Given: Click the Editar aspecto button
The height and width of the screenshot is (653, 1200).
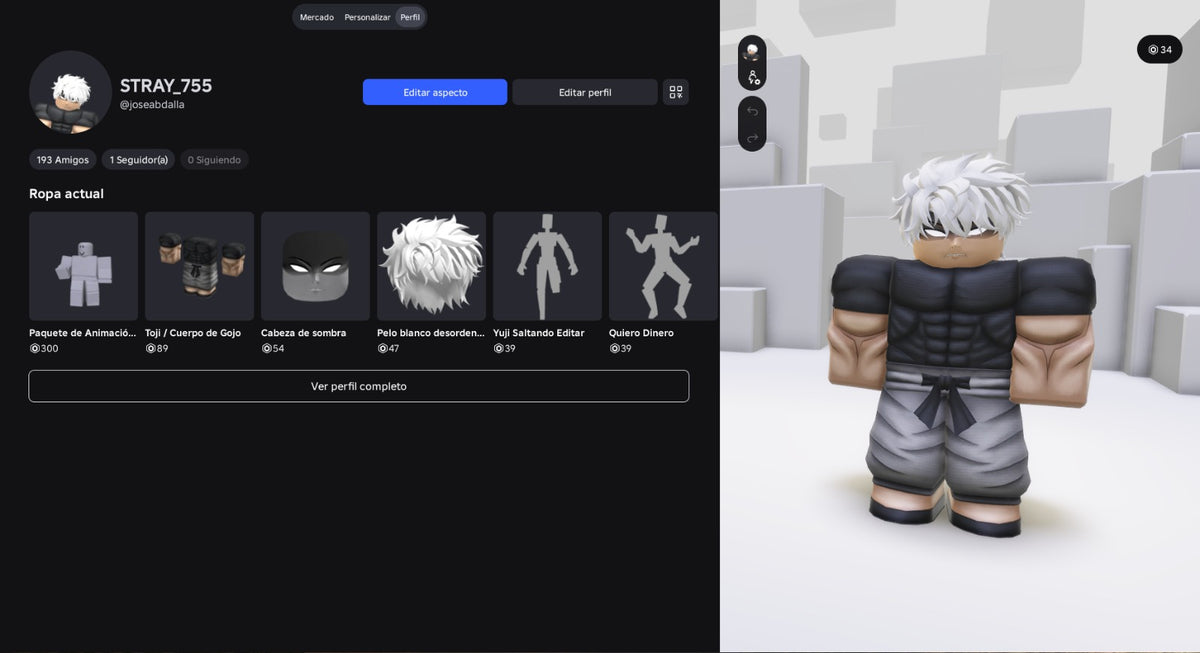Looking at the screenshot, I should click(435, 92).
